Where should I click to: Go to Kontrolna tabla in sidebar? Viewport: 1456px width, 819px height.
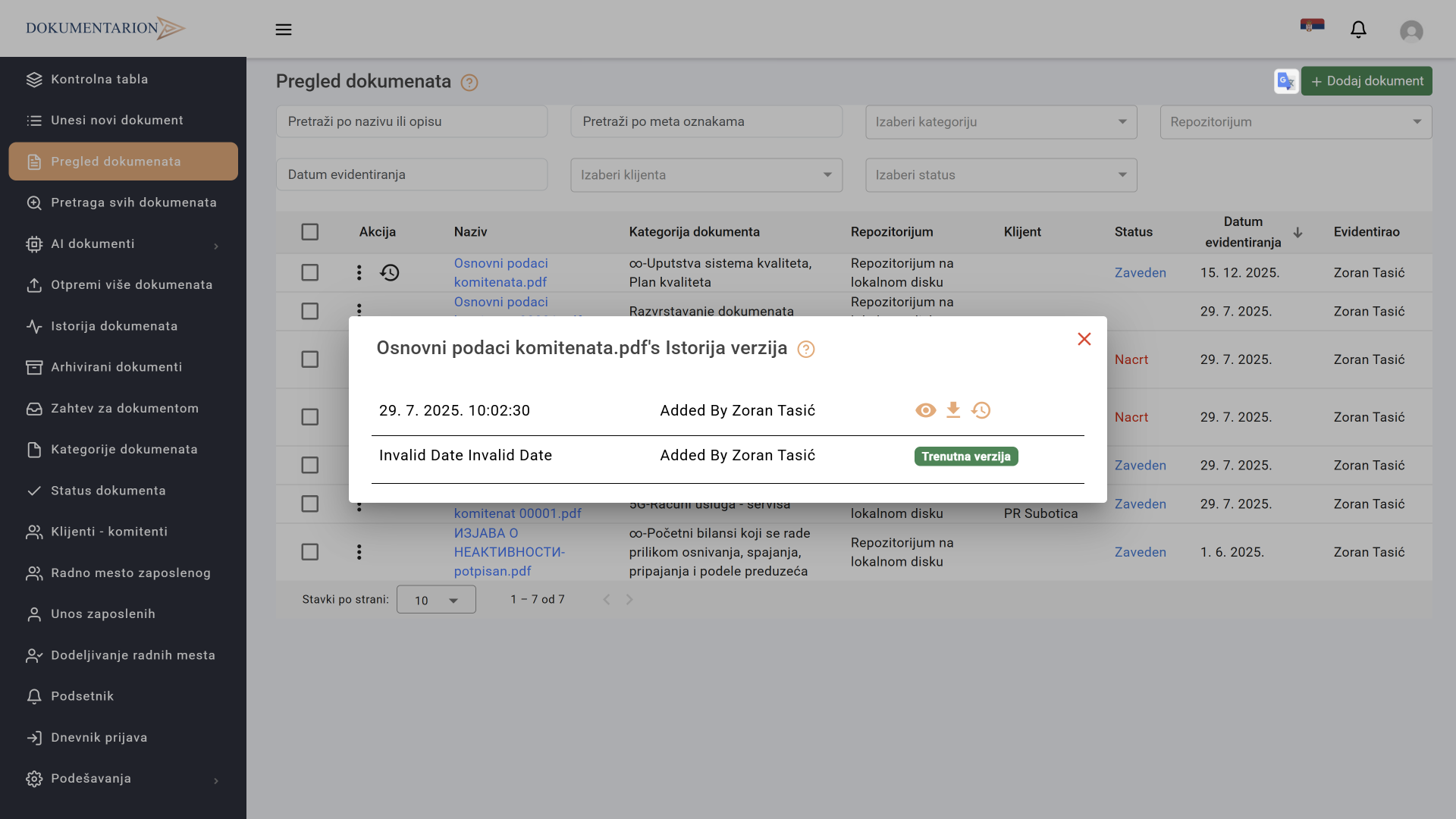coord(99,80)
